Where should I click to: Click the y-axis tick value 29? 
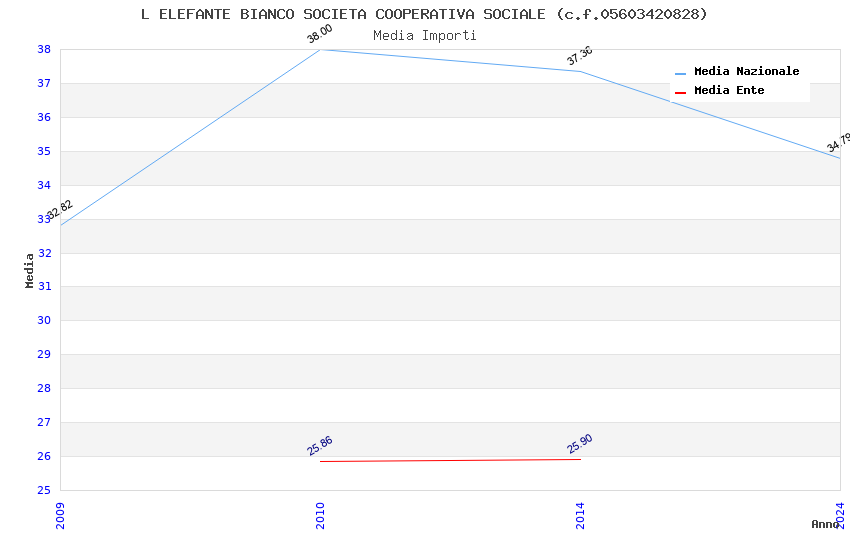(44, 354)
